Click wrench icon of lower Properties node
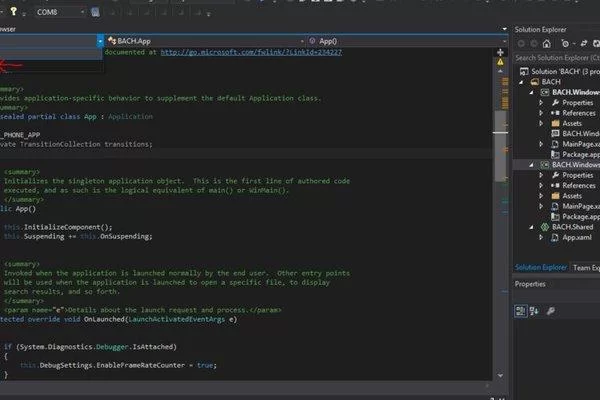Screen dimensions: 600x400 click(x=555, y=175)
